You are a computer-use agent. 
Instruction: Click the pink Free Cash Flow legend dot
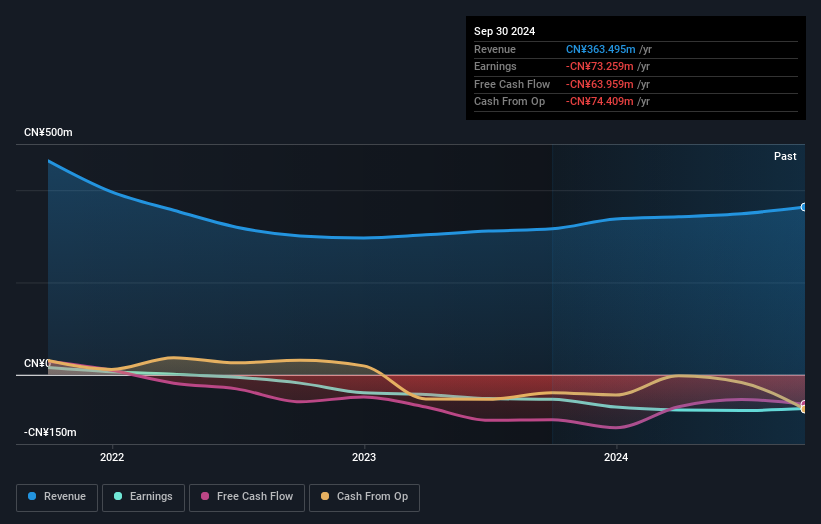pyautogui.click(x=205, y=496)
